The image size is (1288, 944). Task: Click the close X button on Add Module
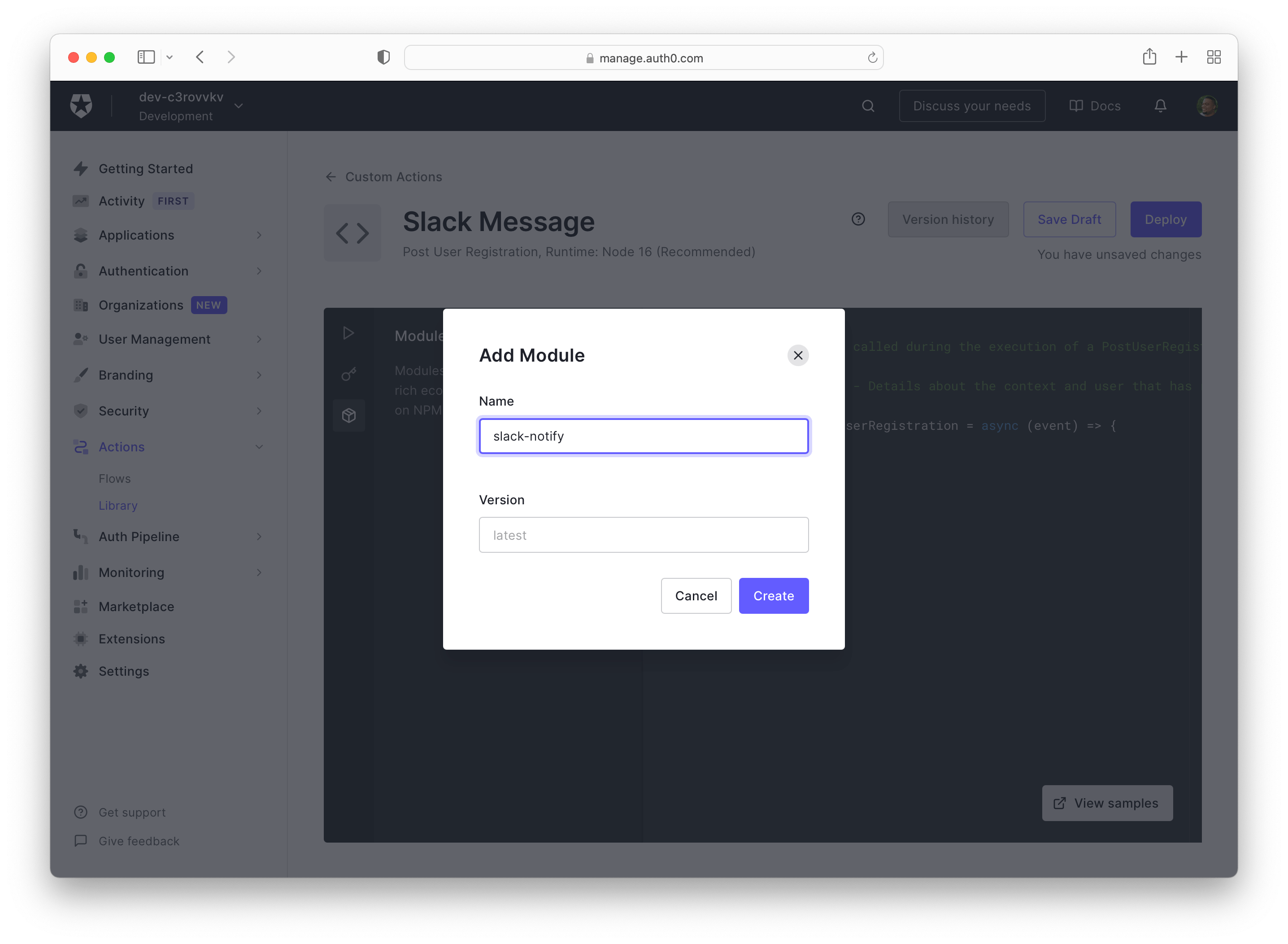click(x=798, y=354)
